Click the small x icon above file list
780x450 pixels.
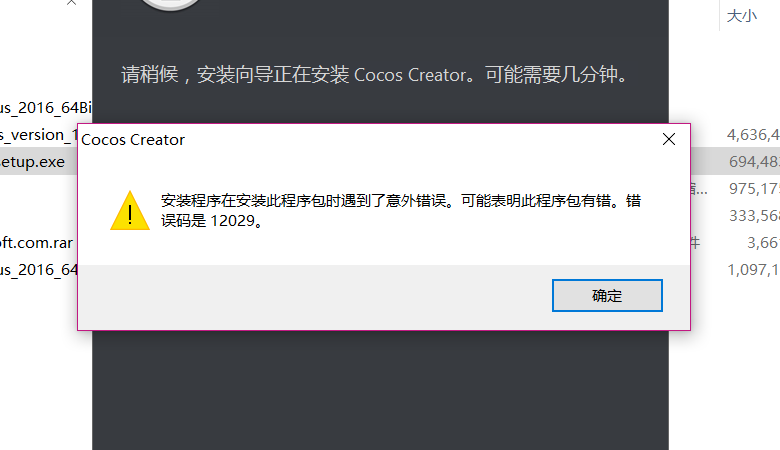click(x=71, y=2)
